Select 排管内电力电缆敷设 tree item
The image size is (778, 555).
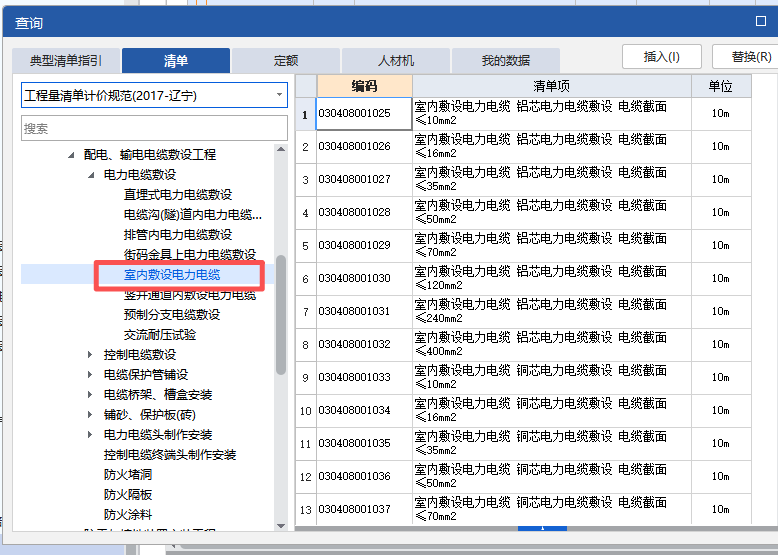coord(178,235)
